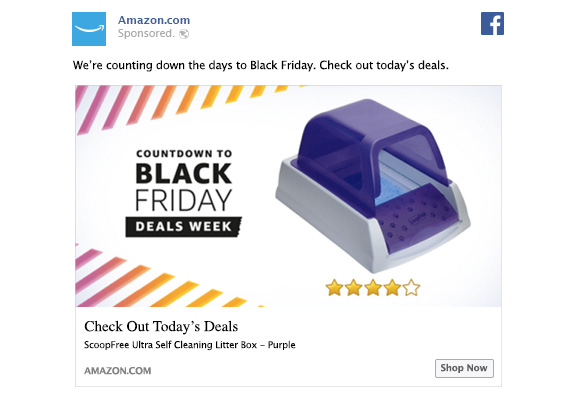580x406 pixels.
Task: Click the Shop Now button
Action: [x=464, y=368]
